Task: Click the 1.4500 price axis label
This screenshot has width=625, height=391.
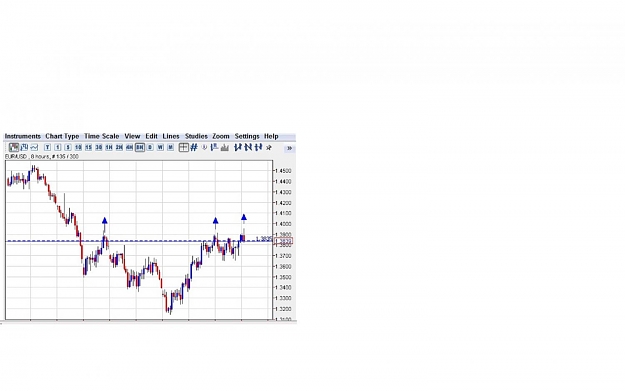Action: pos(283,171)
